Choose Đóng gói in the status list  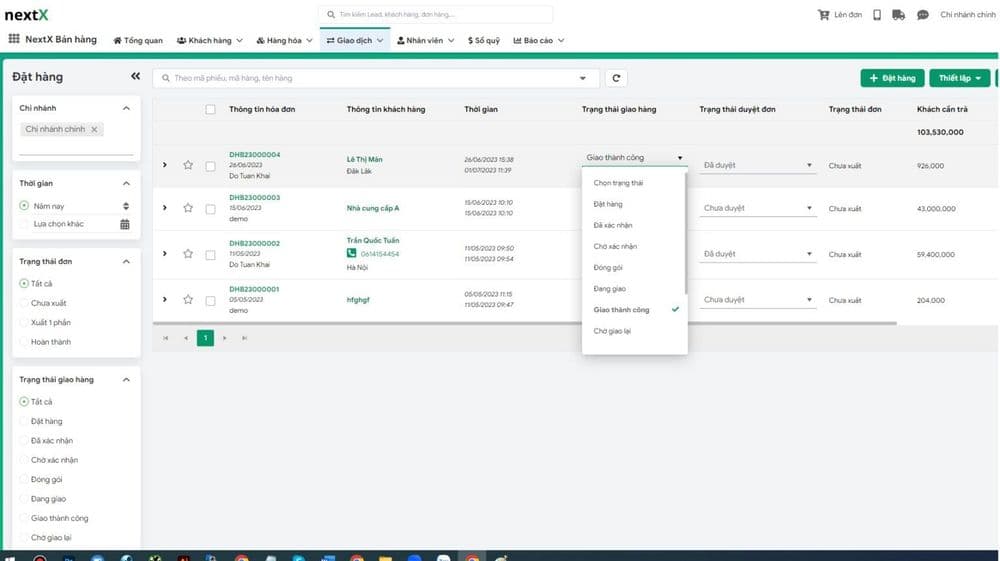[608, 268]
